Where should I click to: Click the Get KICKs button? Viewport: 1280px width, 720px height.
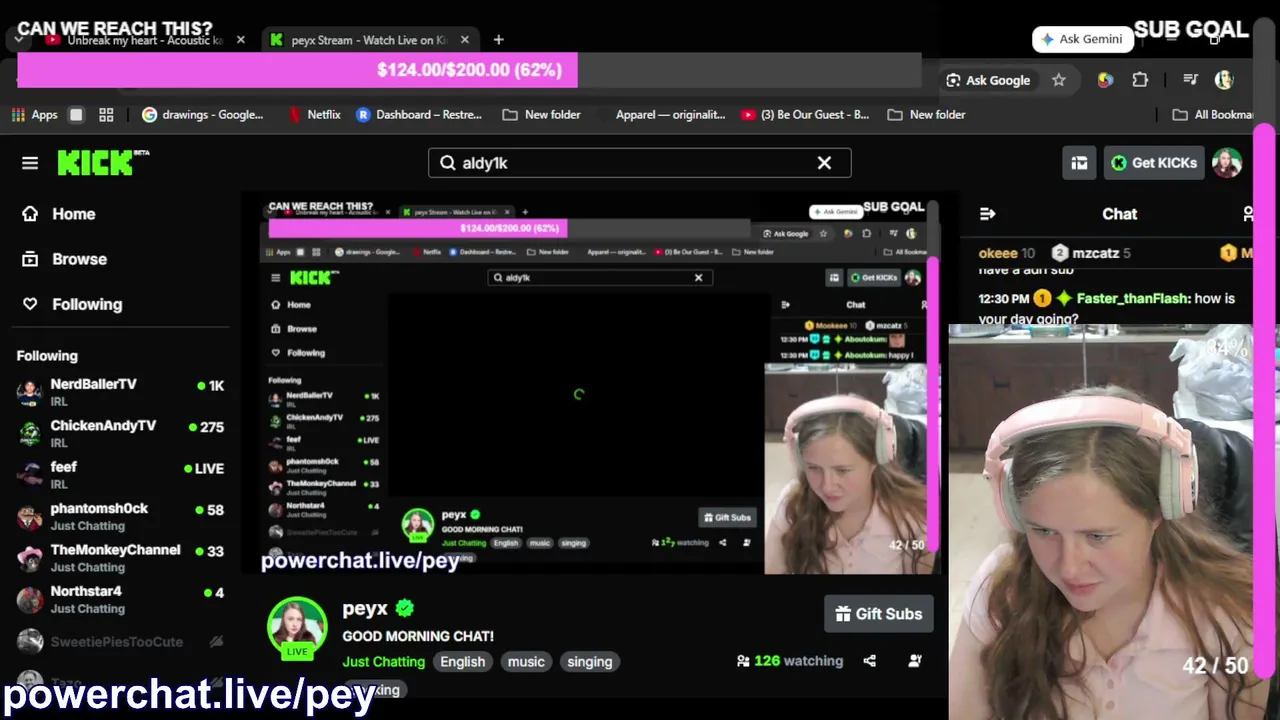coord(1154,163)
